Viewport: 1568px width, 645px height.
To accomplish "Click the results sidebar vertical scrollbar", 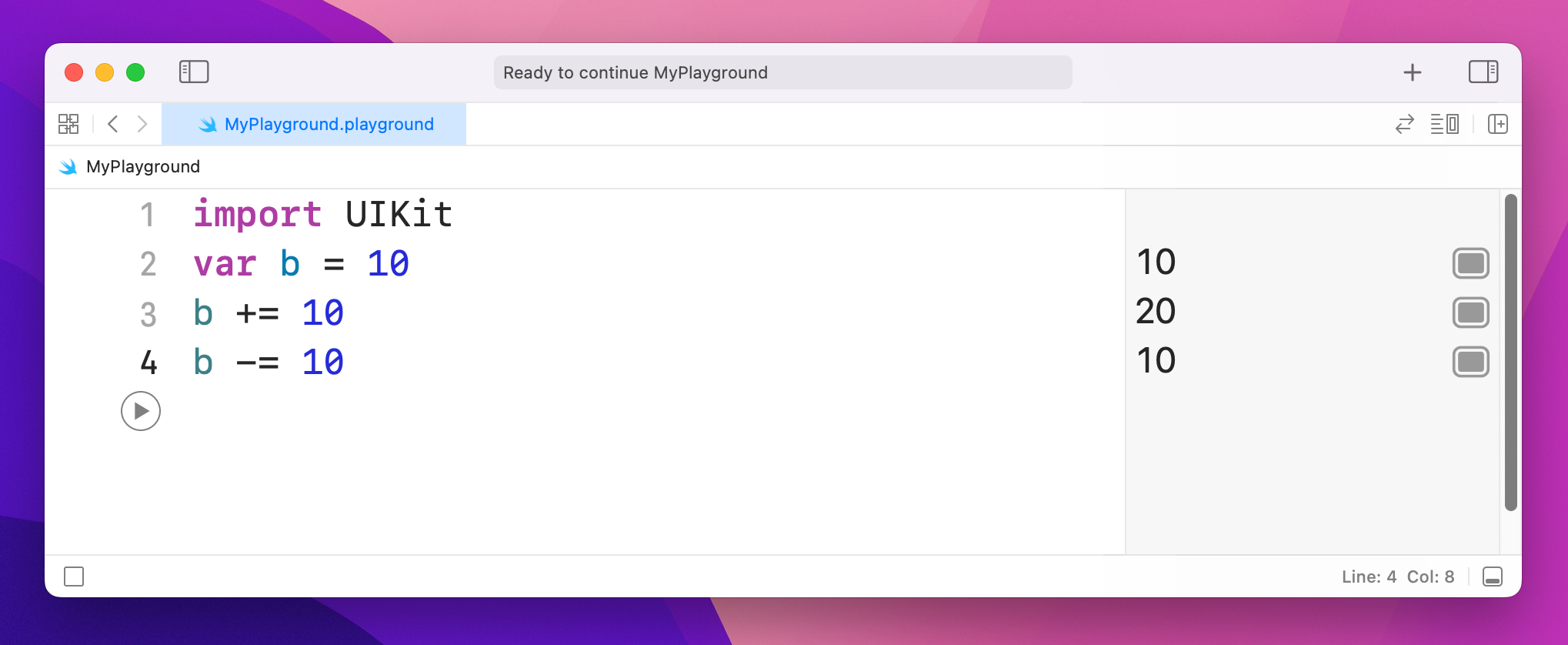I will [x=1510, y=353].
